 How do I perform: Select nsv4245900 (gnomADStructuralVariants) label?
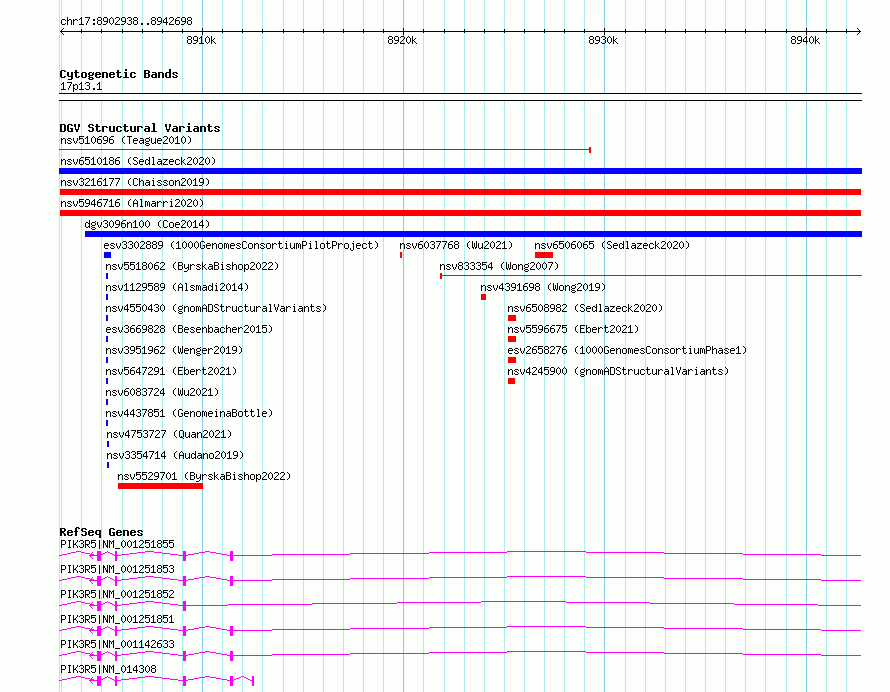[x=618, y=371]
